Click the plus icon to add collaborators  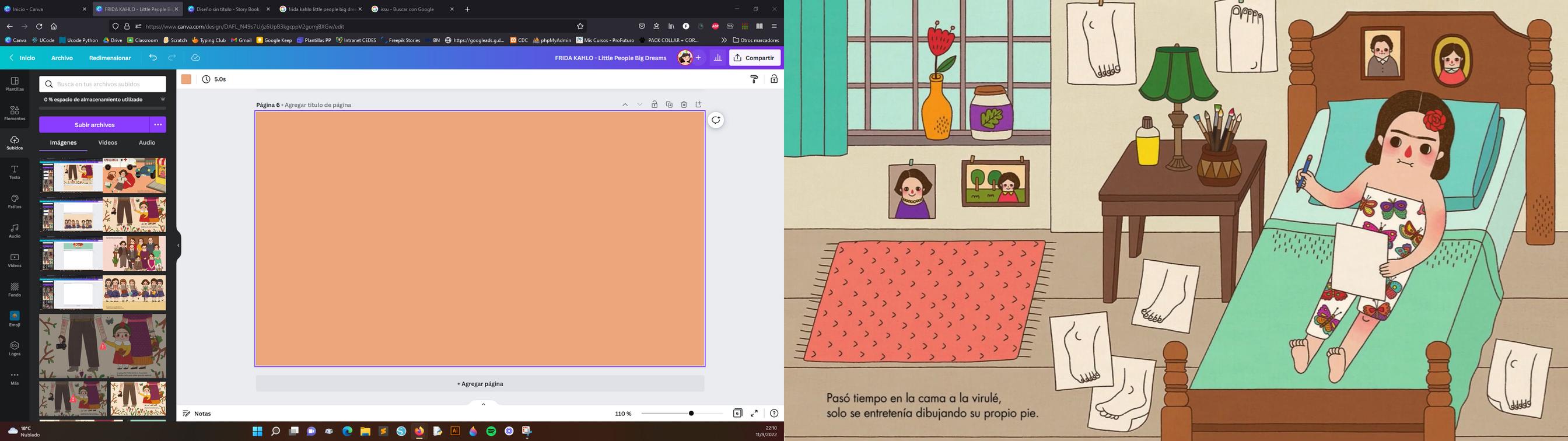(x=698, y=58)
